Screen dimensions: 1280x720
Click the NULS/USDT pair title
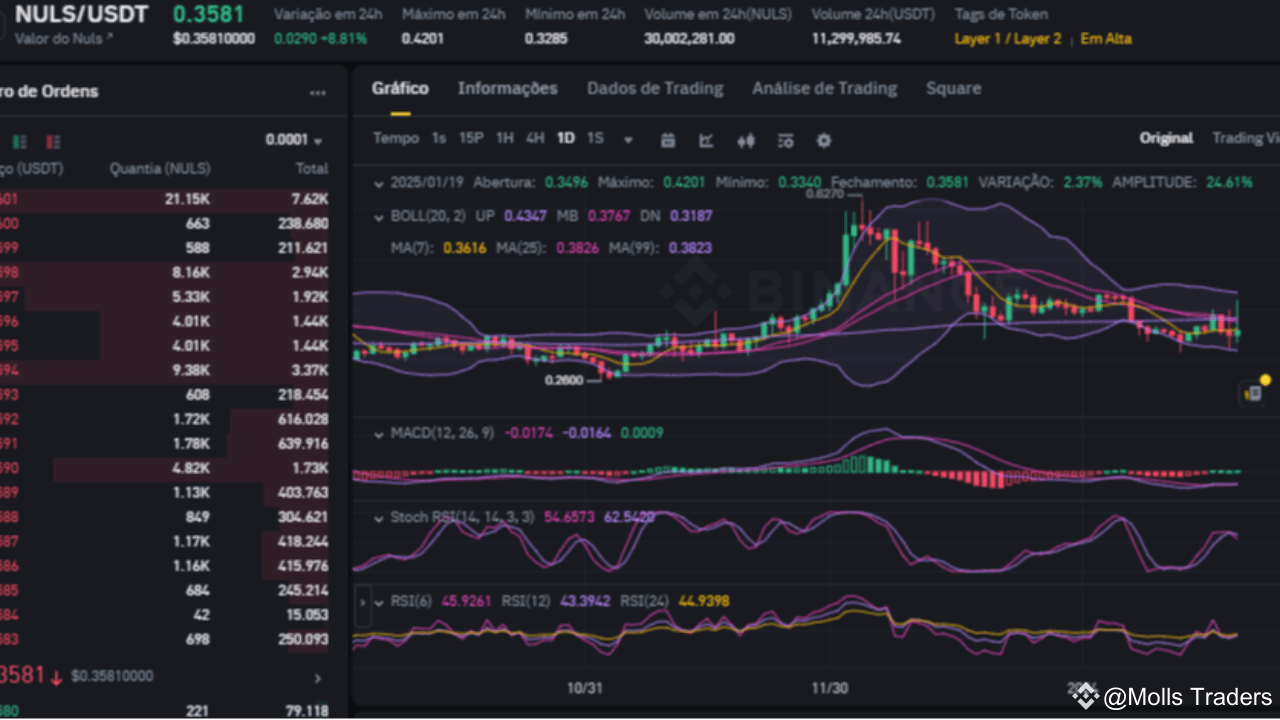[81, 14]
